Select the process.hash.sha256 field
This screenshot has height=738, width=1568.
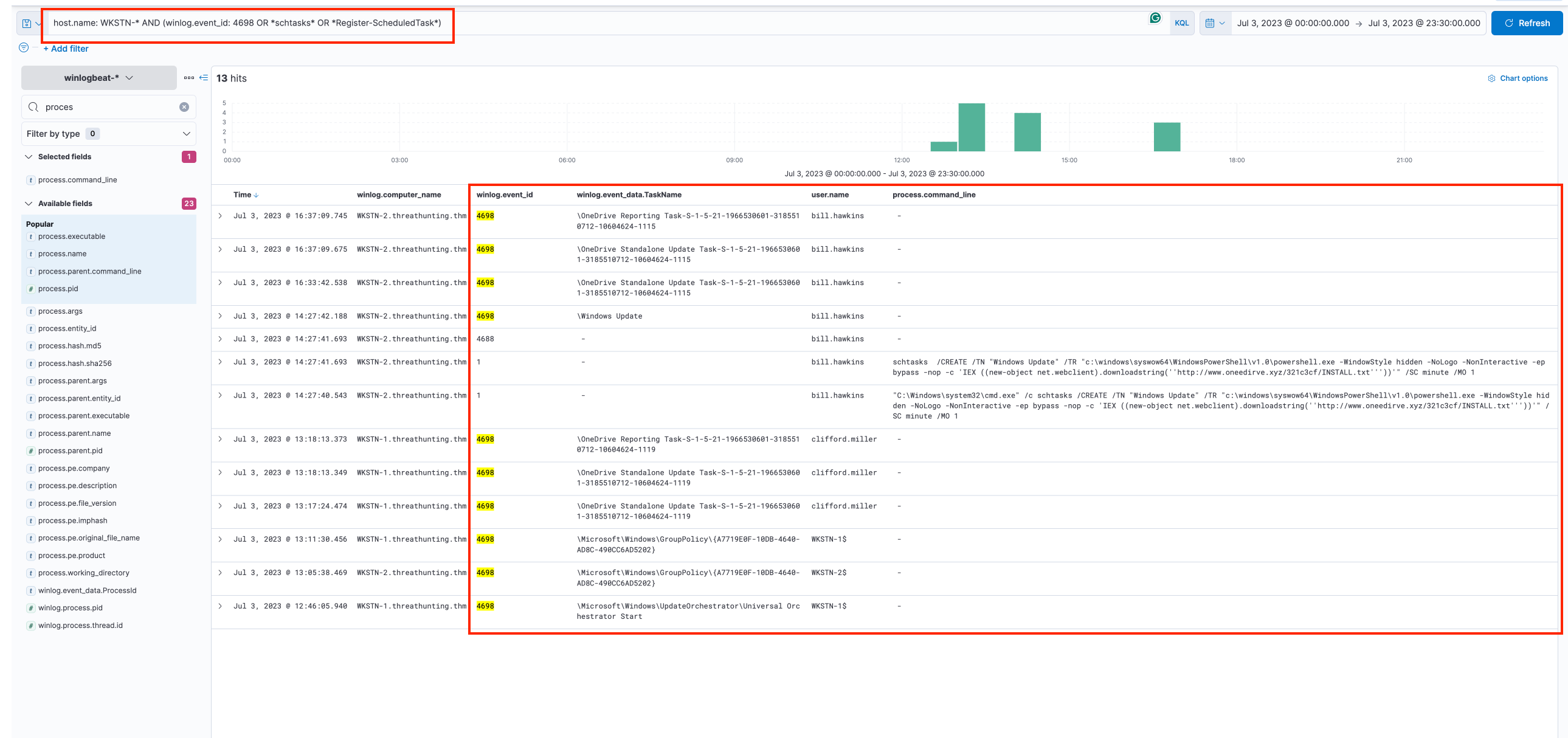(x=75, y=364)
